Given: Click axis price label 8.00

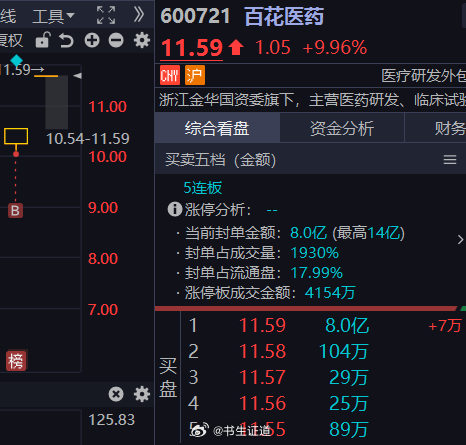Looking at the screenshot, I should (103, 259).
